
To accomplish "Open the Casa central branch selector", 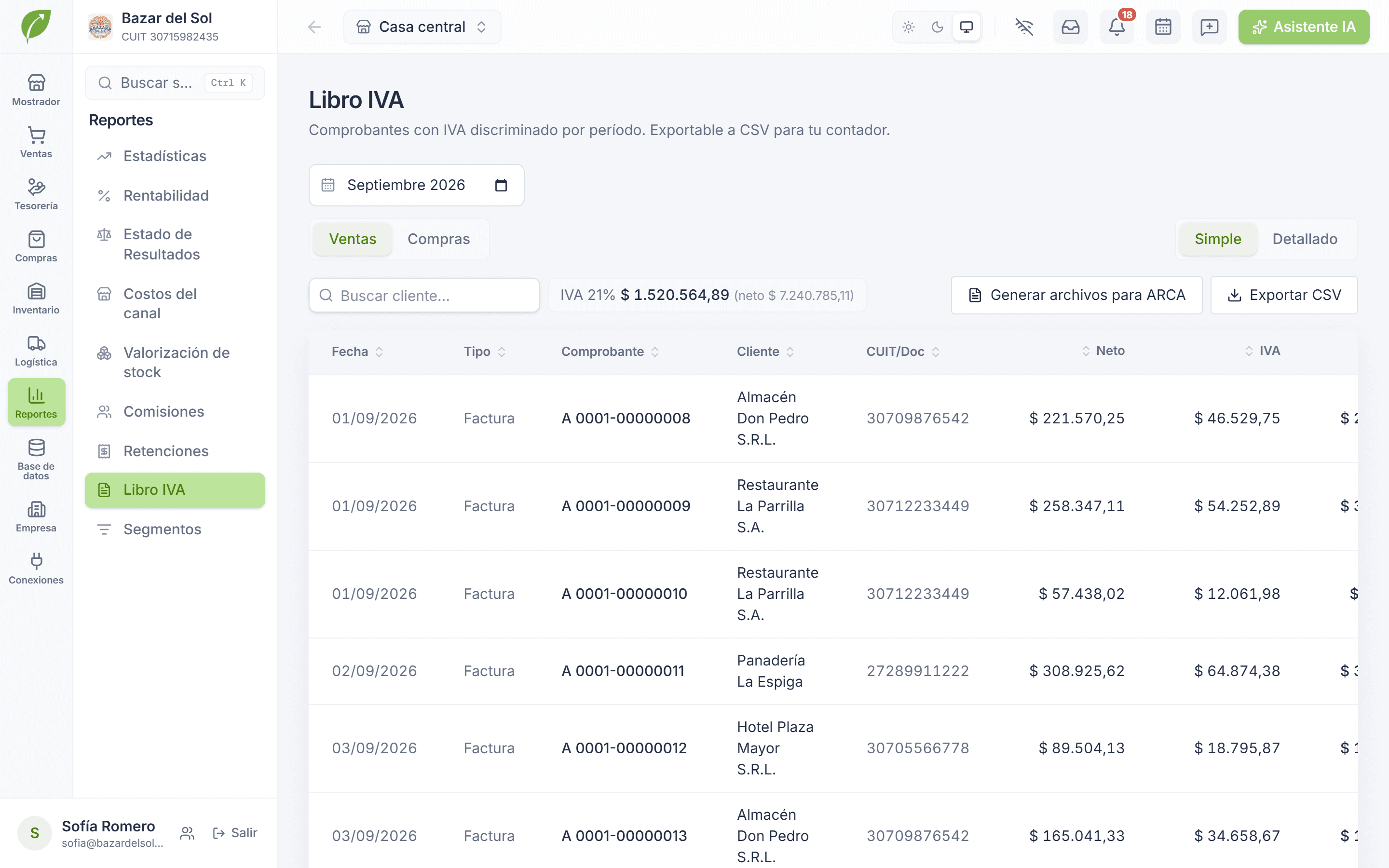I will coord(422,27).
